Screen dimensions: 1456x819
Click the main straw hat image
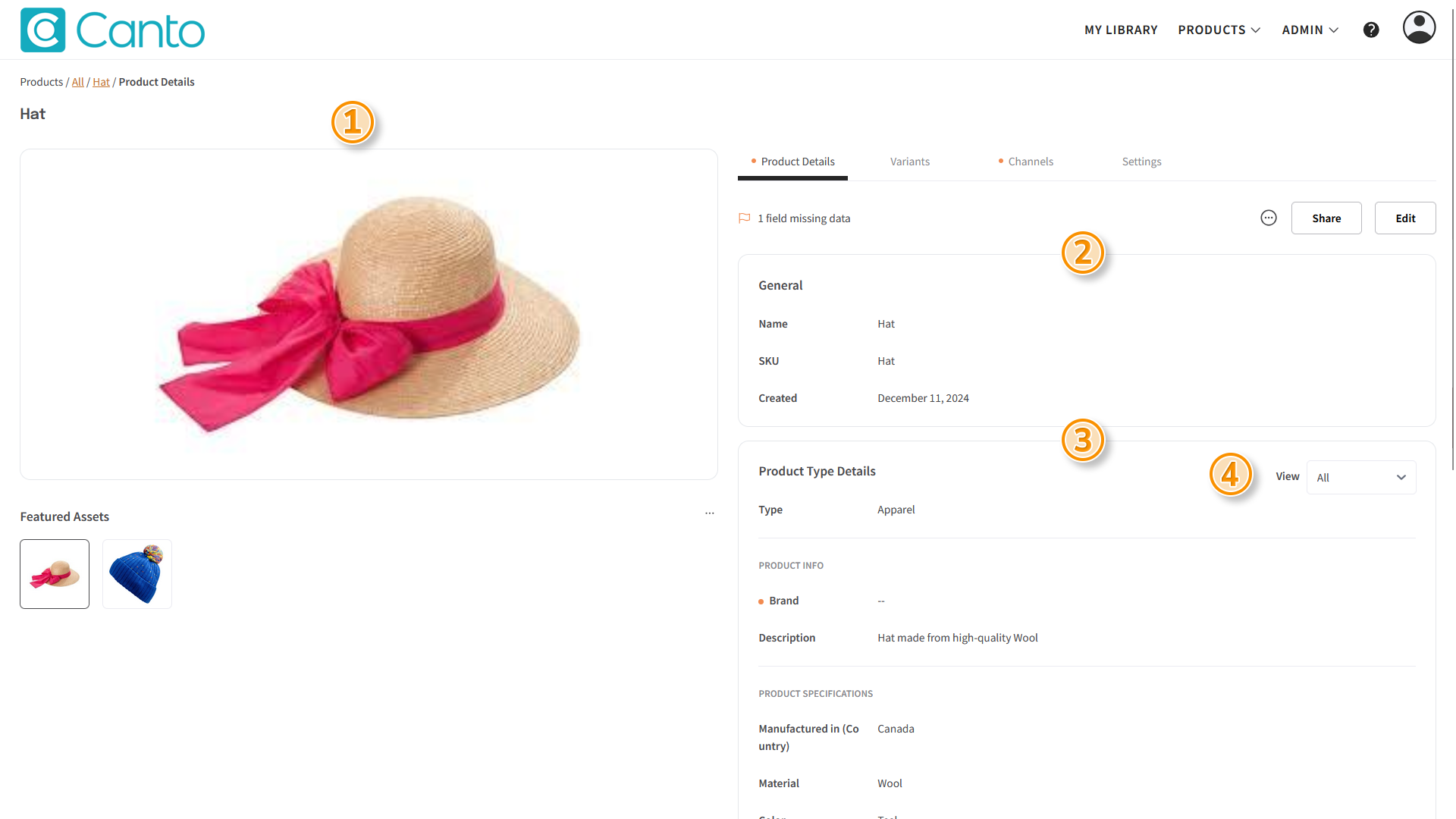click(x=369, y=314)
